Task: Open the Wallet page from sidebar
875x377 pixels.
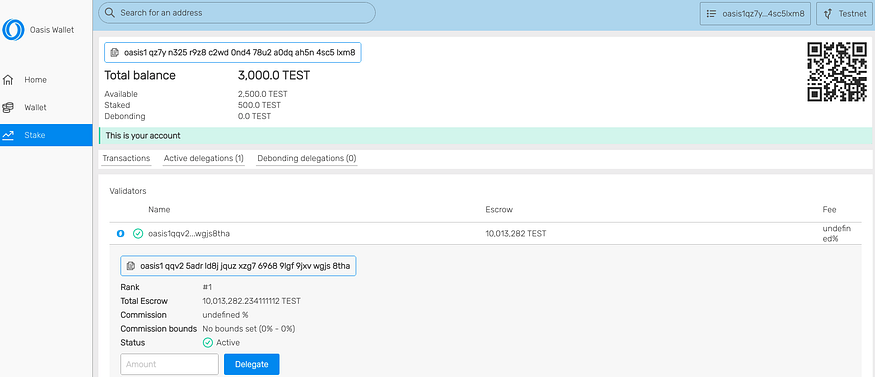Action: tap(46, 108)
